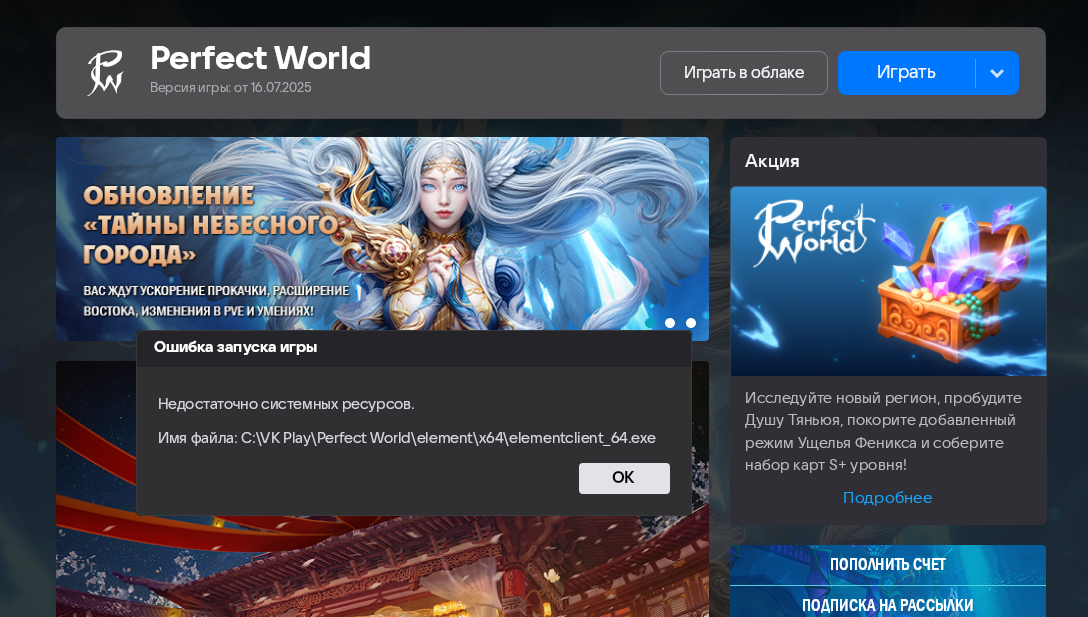This screenshot has width=1088, height=617.
Task: Select the middle carousel dot on banner
Action: pyautogui.click(x=670, y=323)
